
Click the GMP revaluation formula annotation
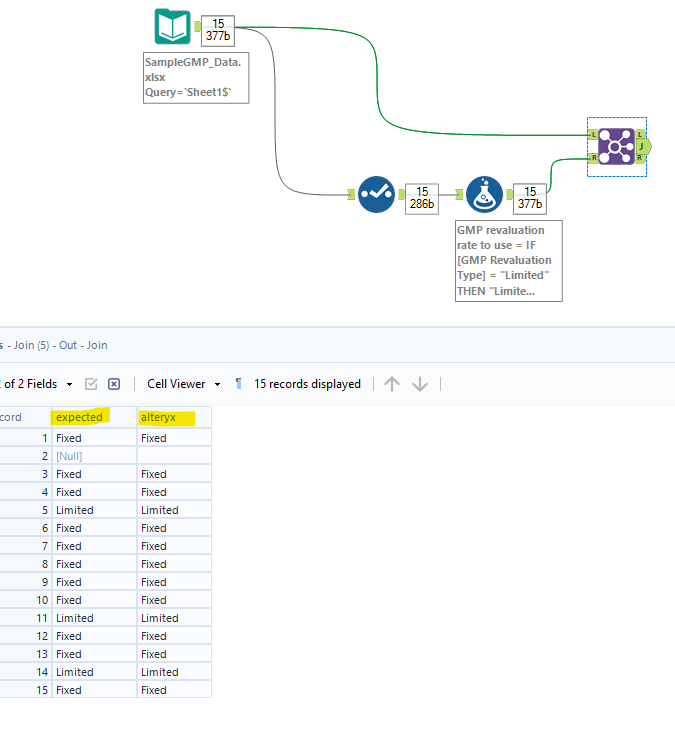pyautogui.click(x=509, y=261)
